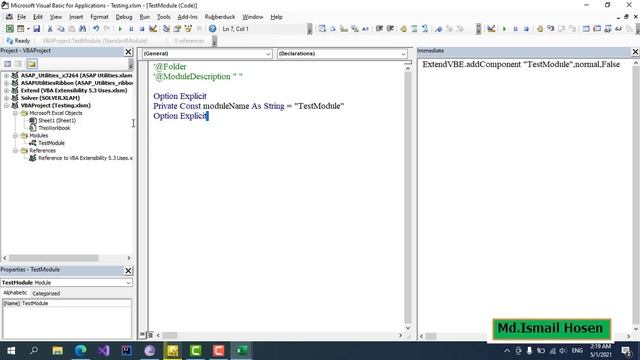This screenshot has height=360, width=640.
Task: Close the Immediate window panel
Action: pyautogui.click(x=636, y=52)
